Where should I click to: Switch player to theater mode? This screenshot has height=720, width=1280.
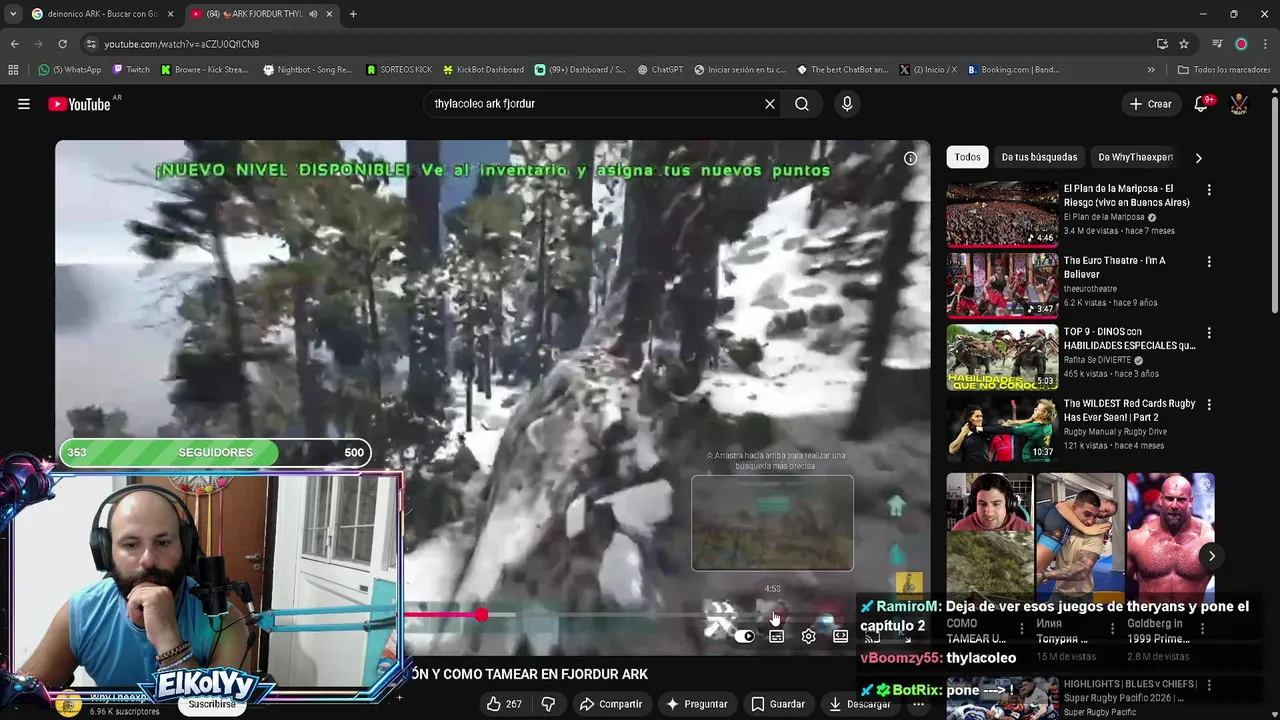[x=840, y=637]
